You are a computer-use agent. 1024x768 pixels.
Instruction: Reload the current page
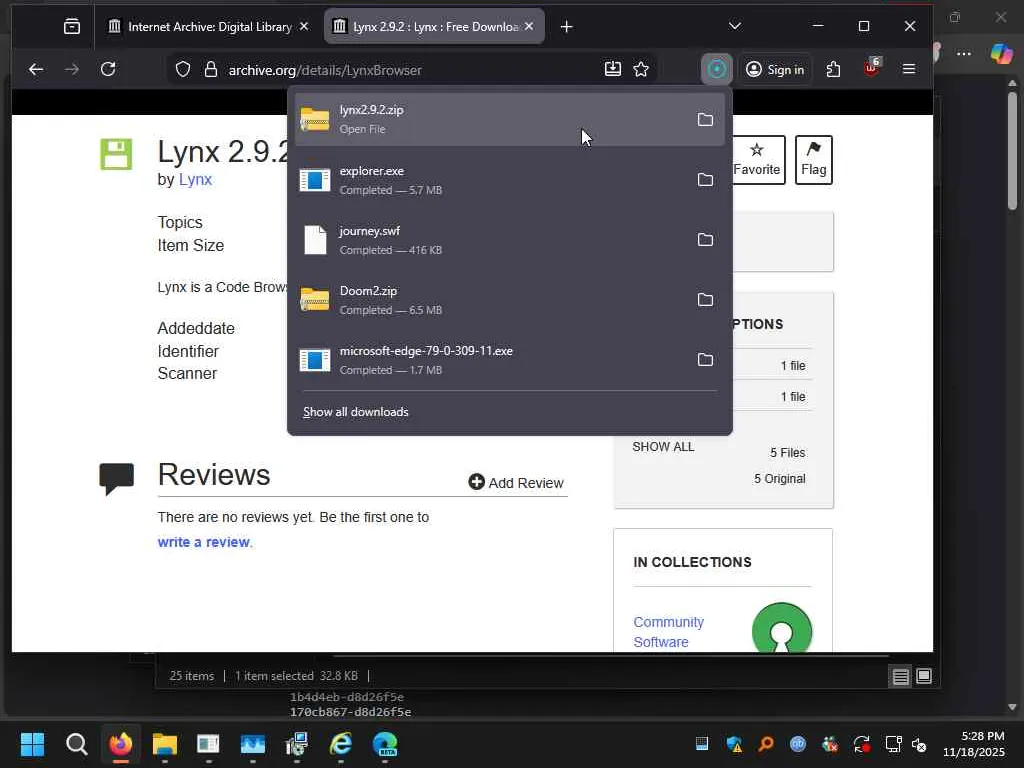(108, 69)
